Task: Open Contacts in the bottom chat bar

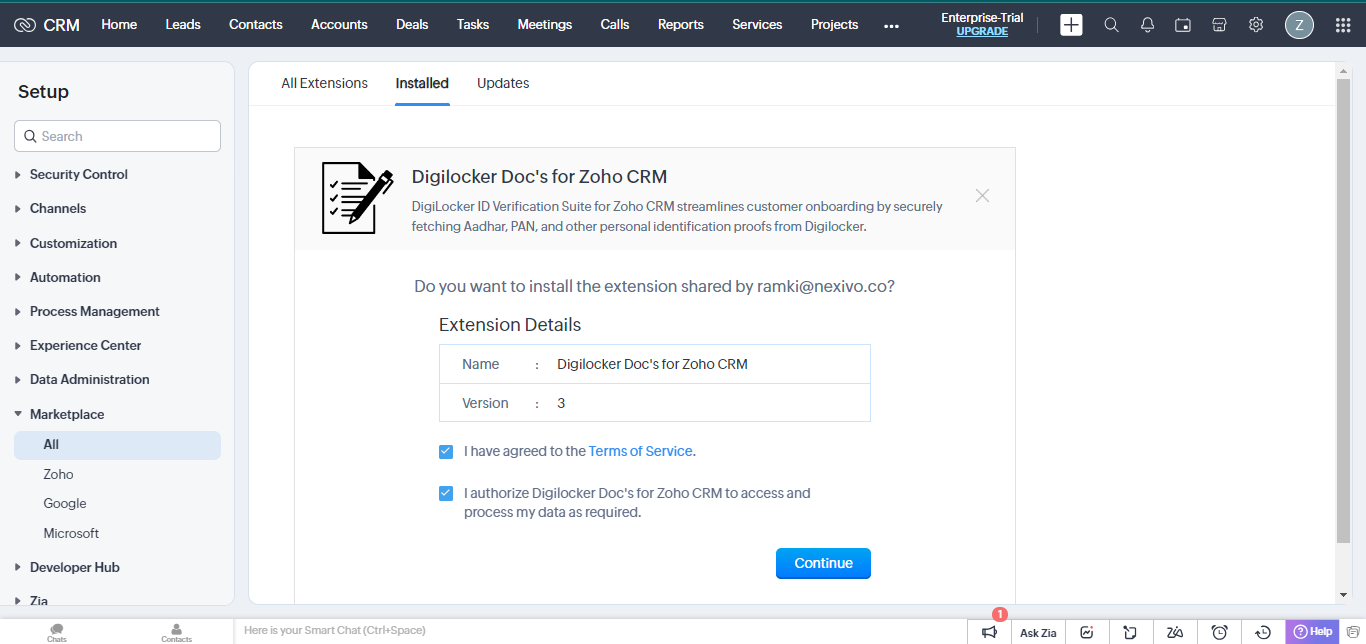Action: pos(176,632)
